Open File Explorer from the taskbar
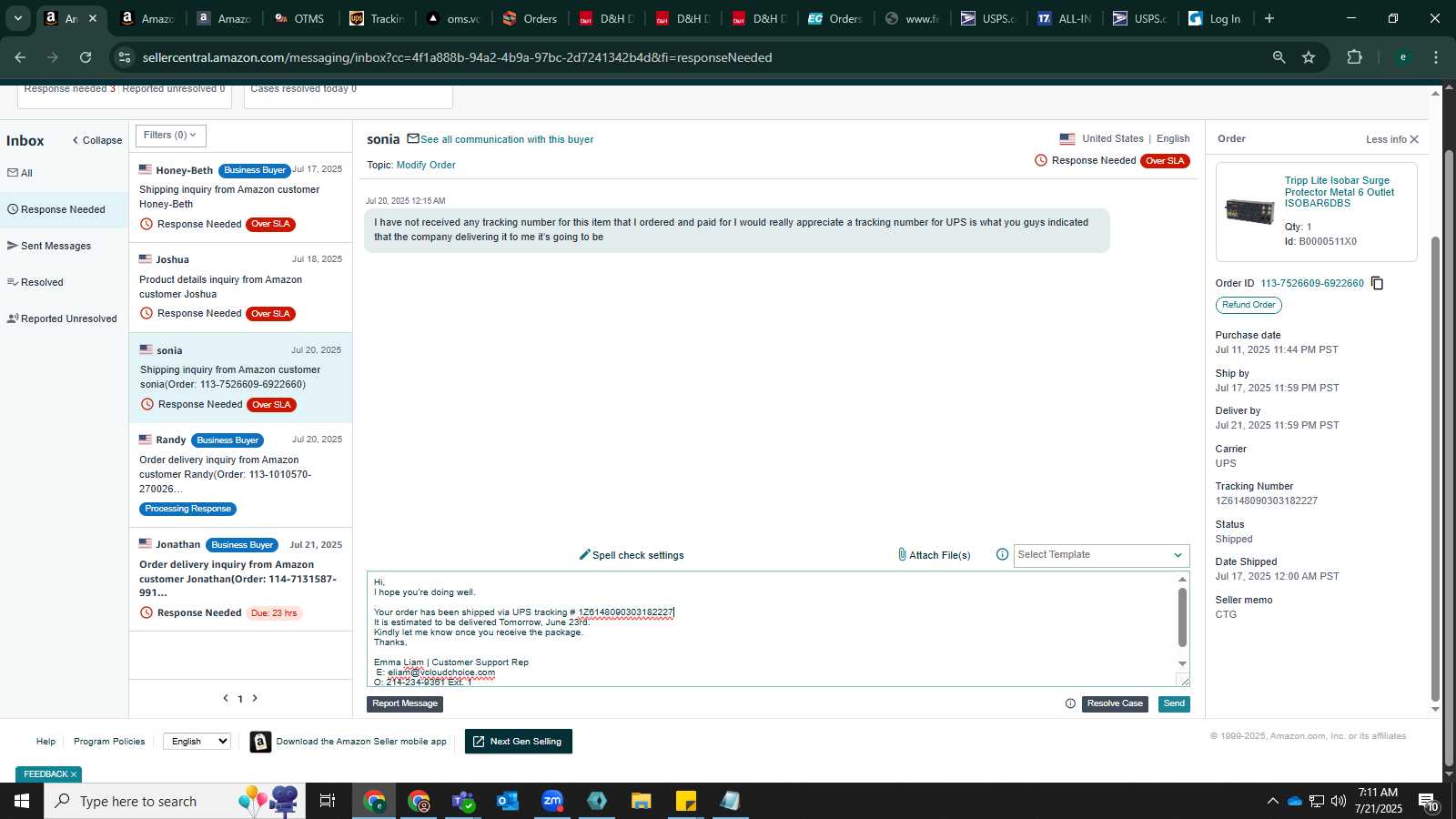The height and width of the screenshot is (819, 1456). (x=642, y=801)
